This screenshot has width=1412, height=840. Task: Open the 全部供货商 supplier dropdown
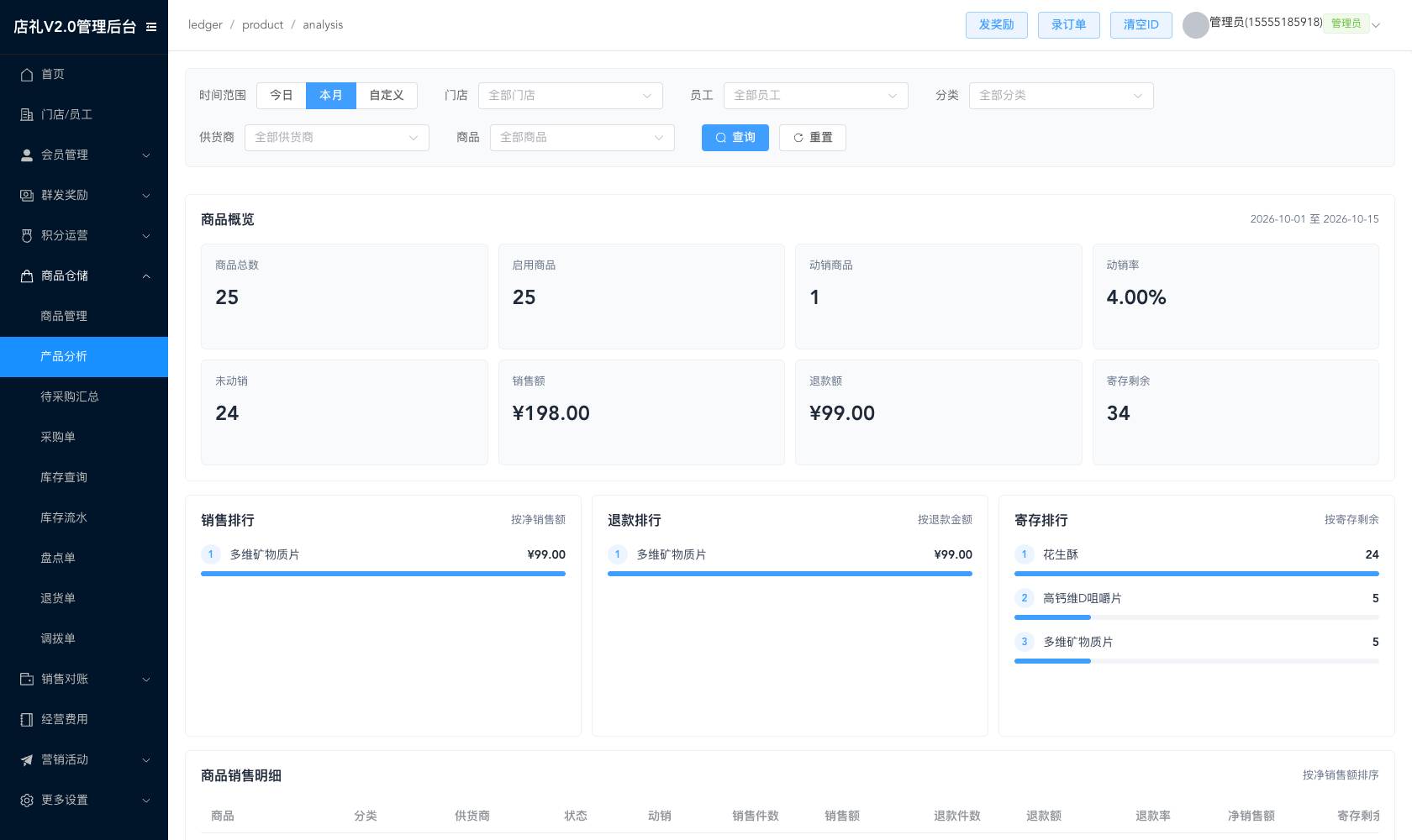click(337, 138)
